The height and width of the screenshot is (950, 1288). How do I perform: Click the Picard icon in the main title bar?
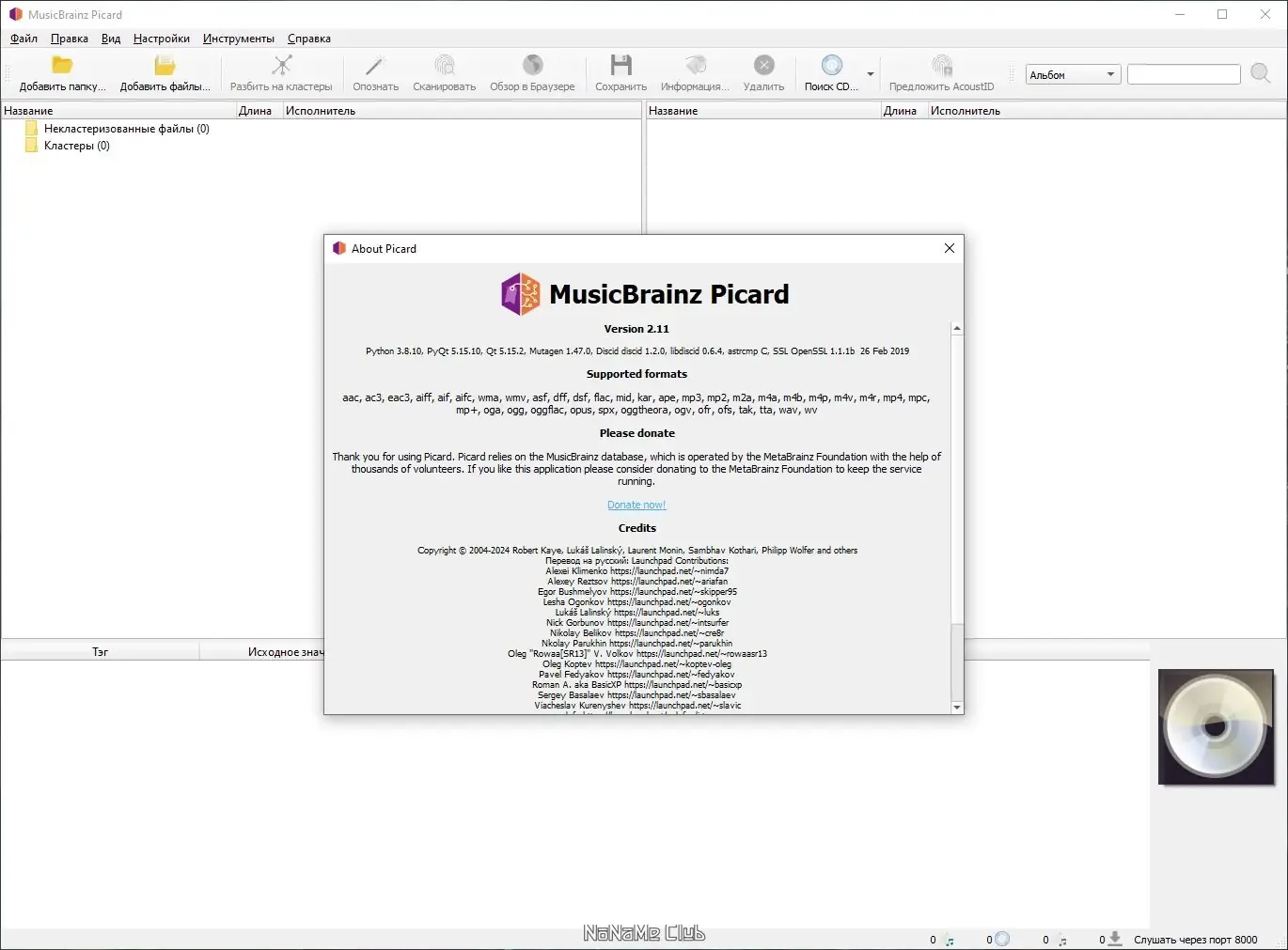pyautogui.click(x=15, y=14)
